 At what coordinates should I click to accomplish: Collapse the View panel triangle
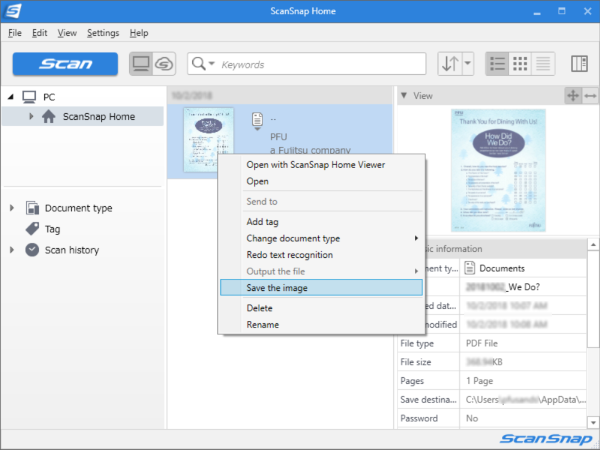tap(404, 95)
